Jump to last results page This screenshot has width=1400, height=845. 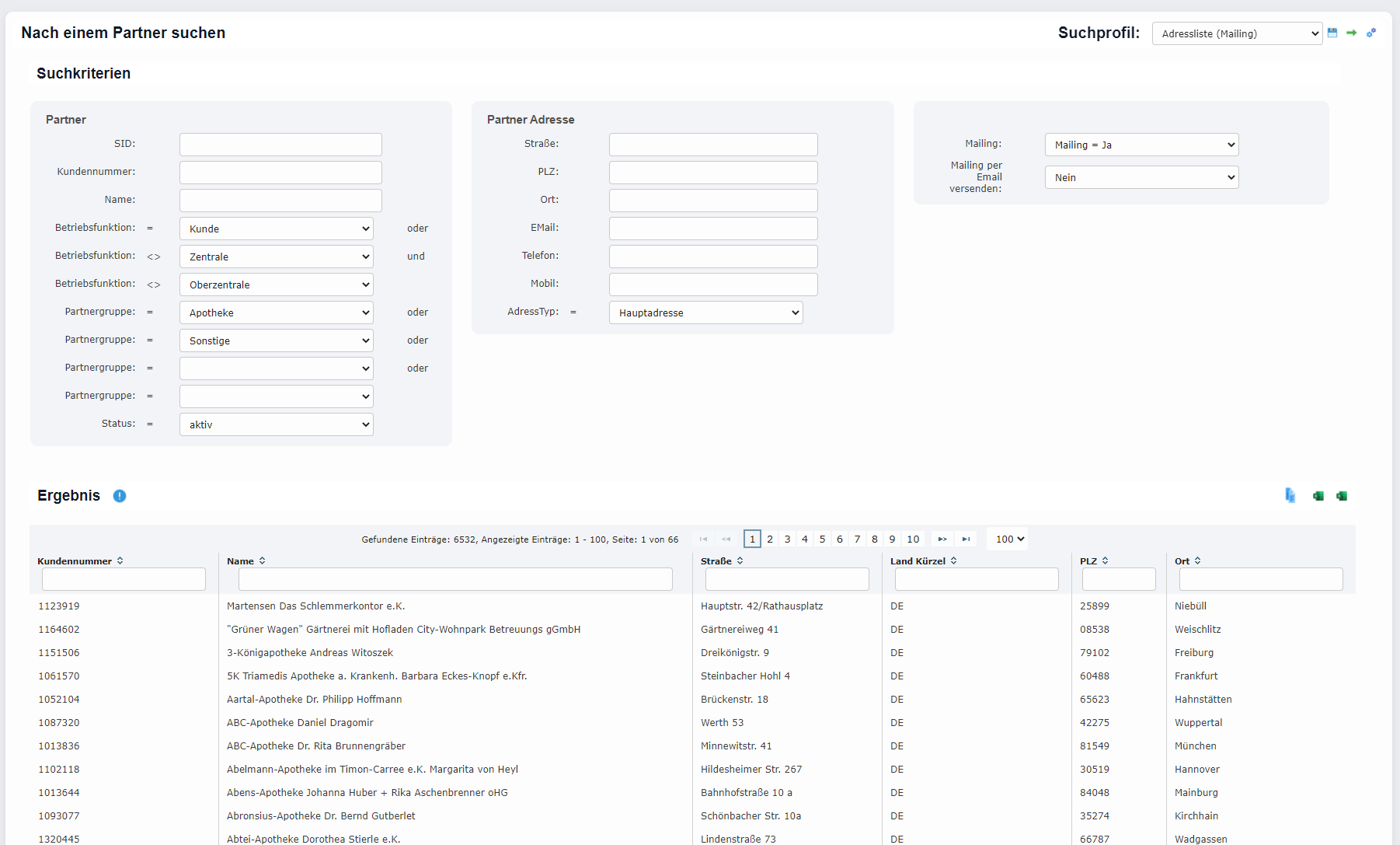pos(966,539)
